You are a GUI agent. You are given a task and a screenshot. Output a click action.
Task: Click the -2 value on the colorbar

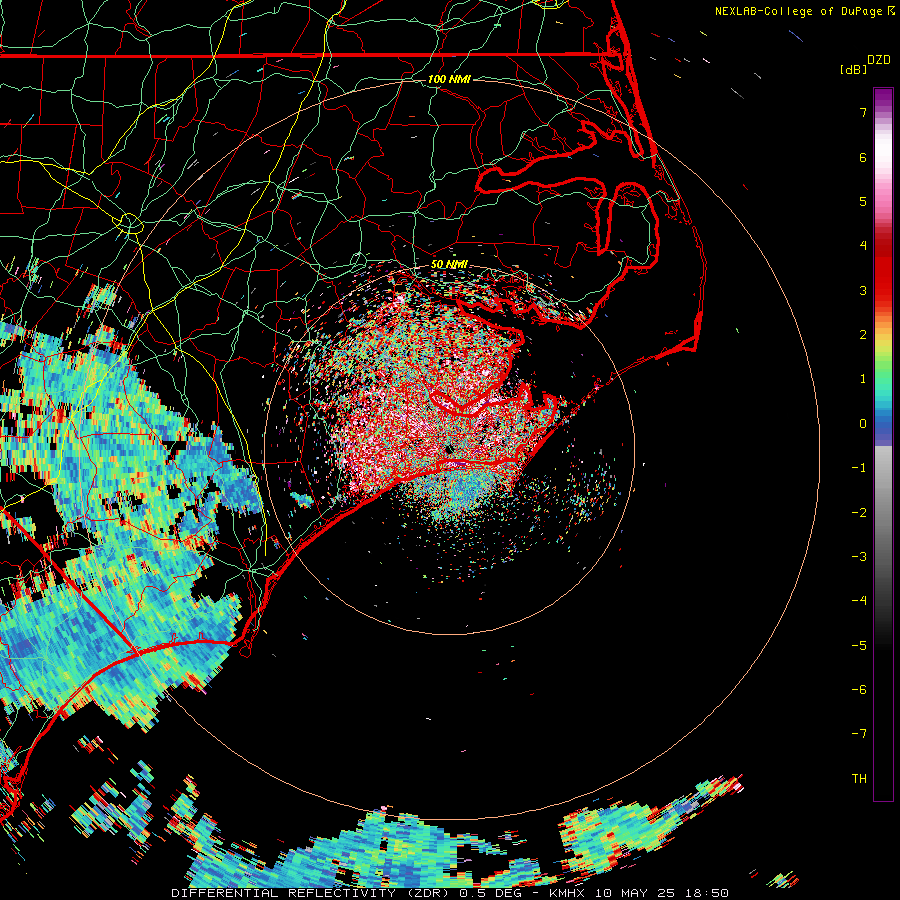point(859,513)
